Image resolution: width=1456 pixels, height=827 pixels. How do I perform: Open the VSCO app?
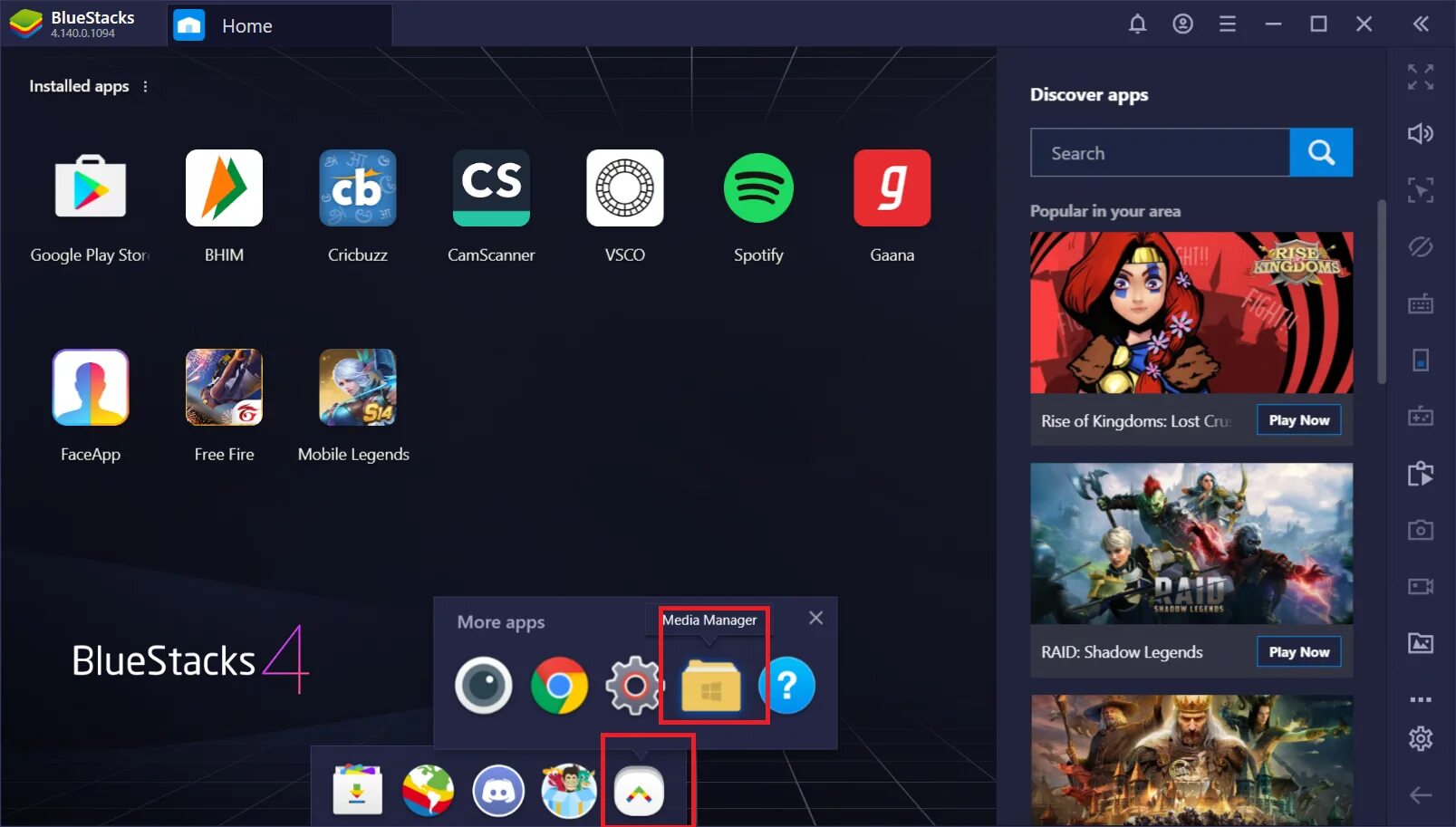625,188
